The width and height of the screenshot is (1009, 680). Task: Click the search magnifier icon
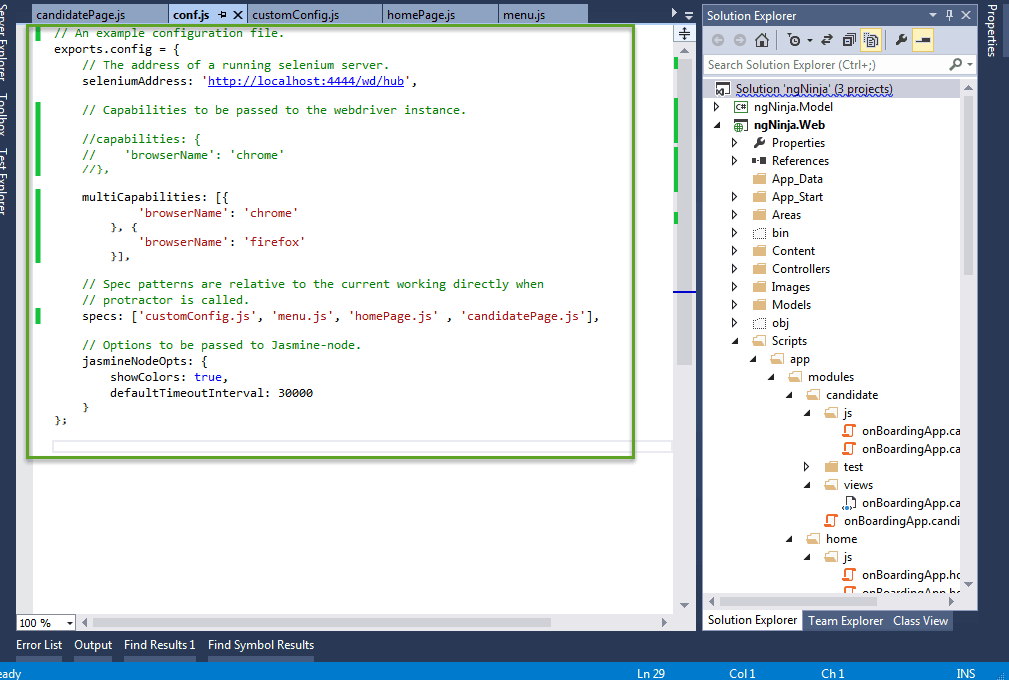[x=956, y=64]
